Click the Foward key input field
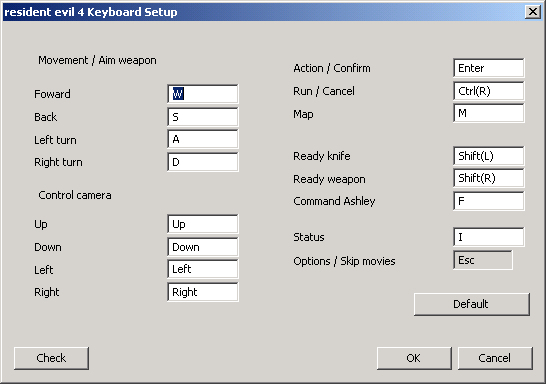546x384 pixels. tap(203, 94)
